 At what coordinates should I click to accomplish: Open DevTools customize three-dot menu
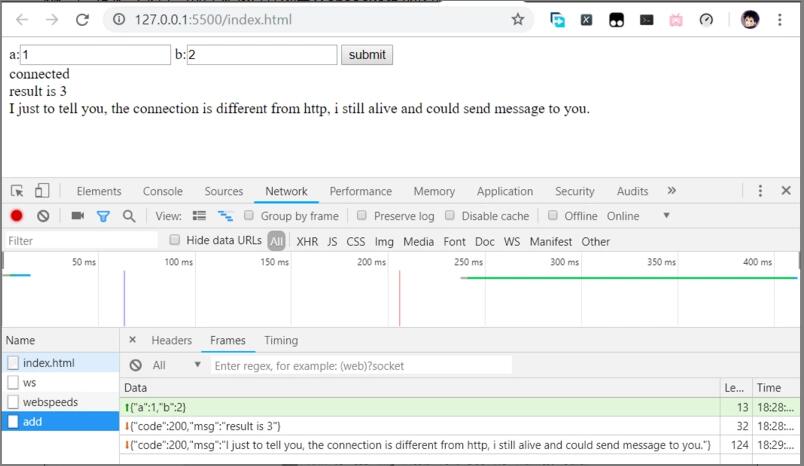(760, 191)
